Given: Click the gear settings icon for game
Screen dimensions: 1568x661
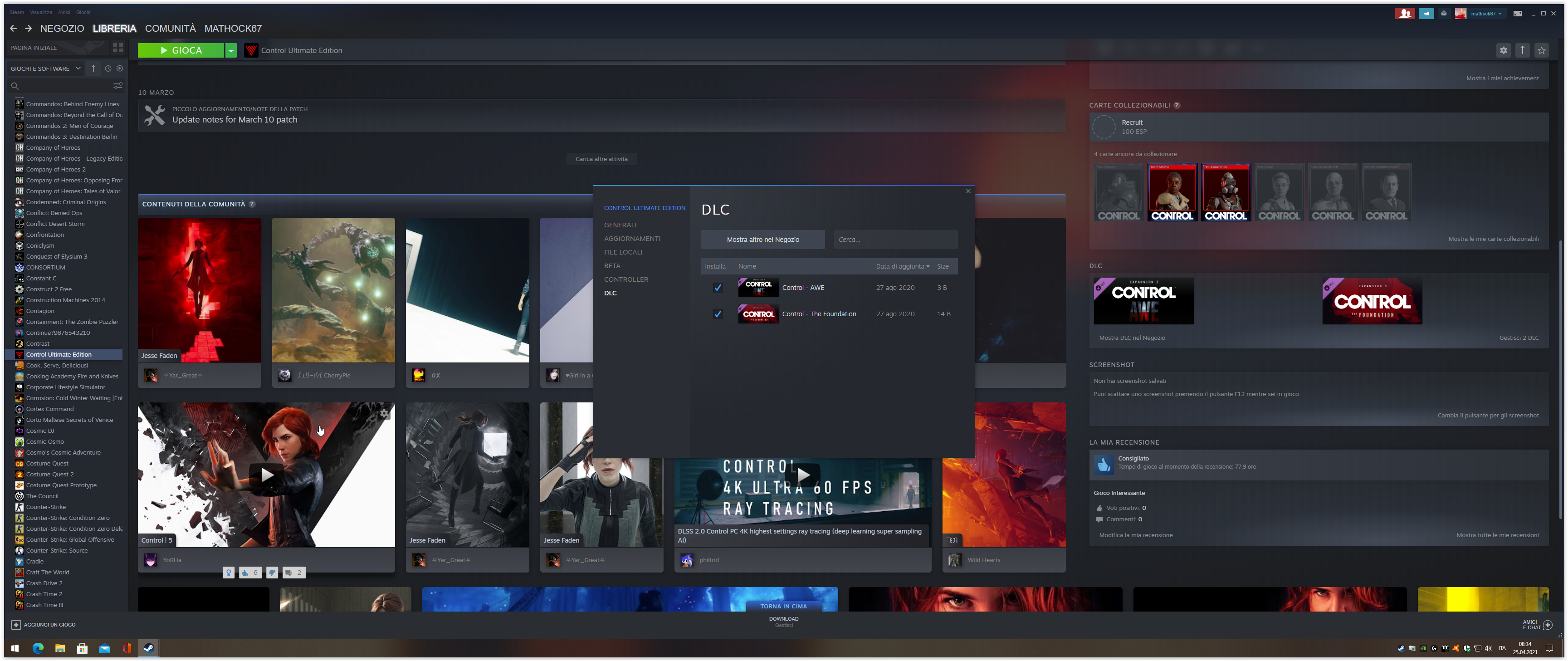Looking at the screenshot, I should pyautogui.click(x=1503, y=50).
